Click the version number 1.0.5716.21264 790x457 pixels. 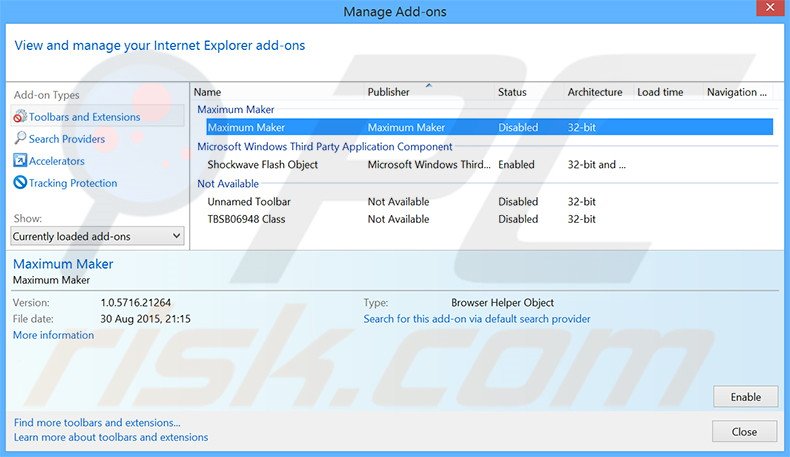coord(136,303)
